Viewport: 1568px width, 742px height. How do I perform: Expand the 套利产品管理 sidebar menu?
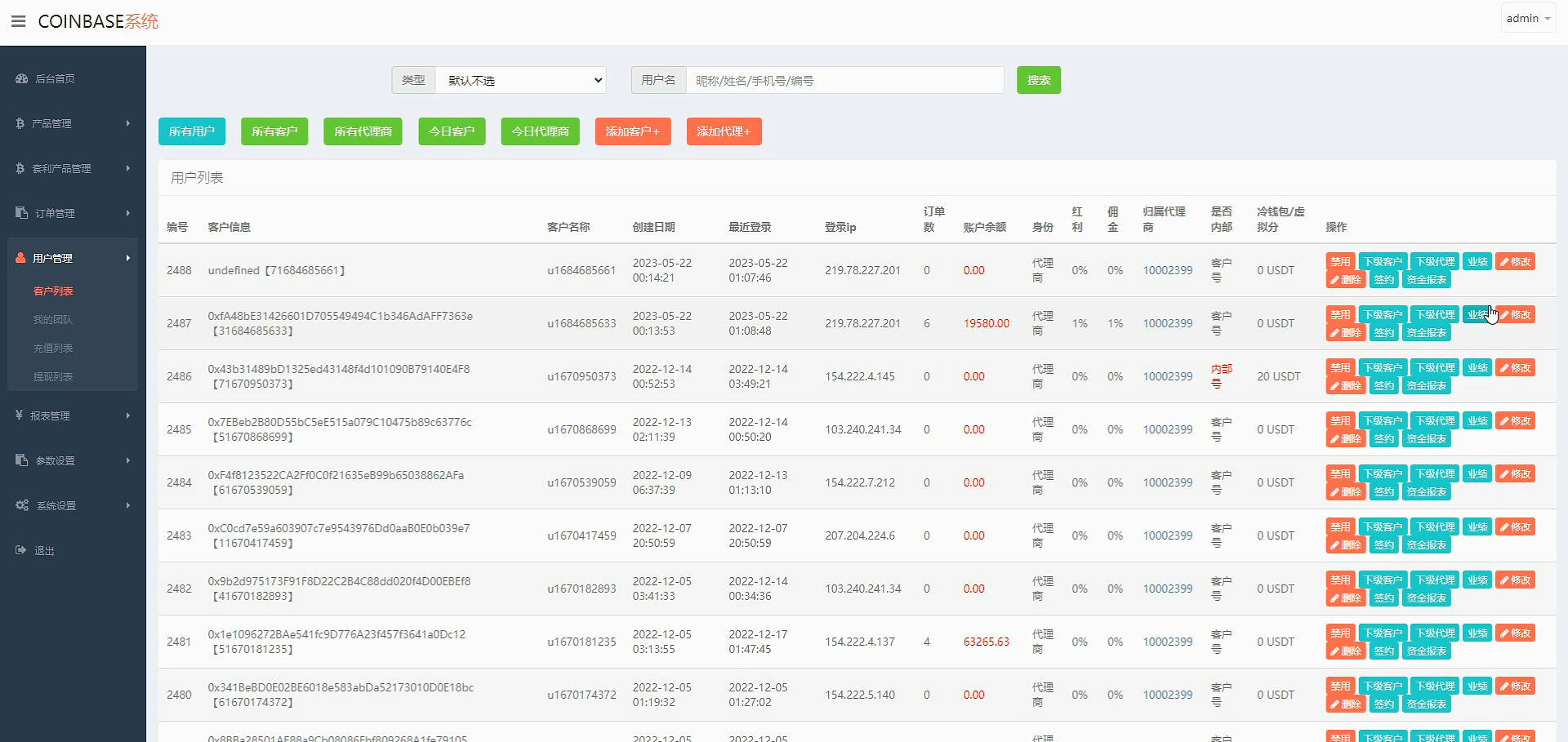[x=73, y=168]
